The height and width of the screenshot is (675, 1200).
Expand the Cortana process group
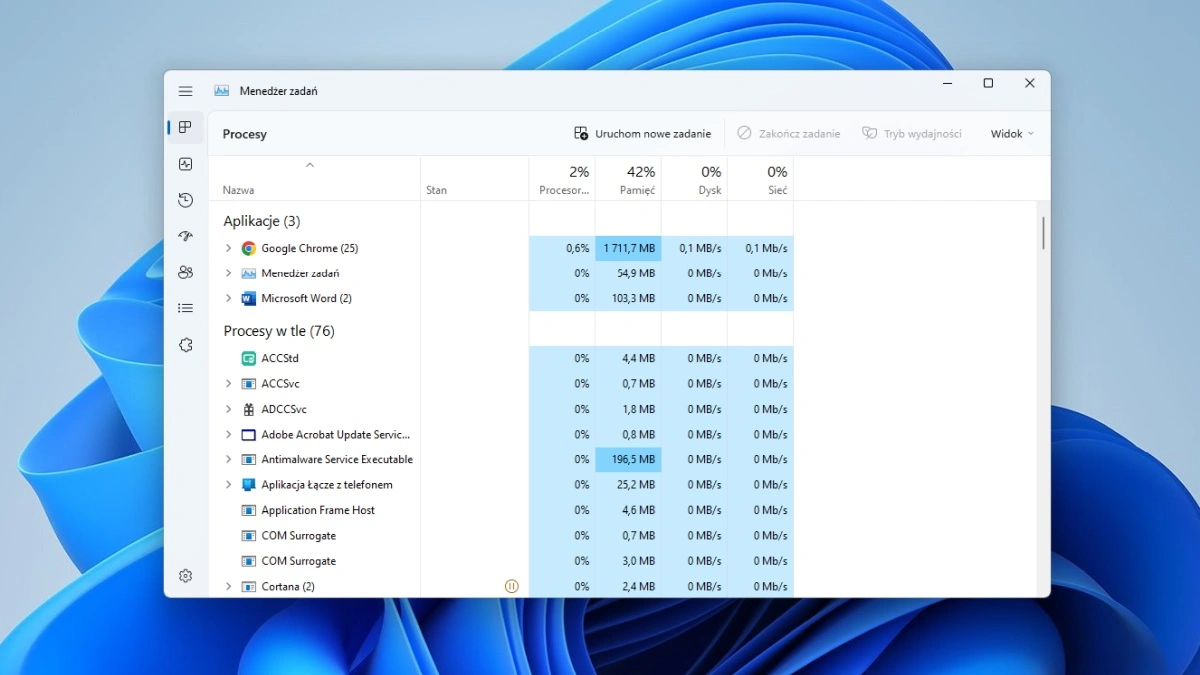click(227, 586)
